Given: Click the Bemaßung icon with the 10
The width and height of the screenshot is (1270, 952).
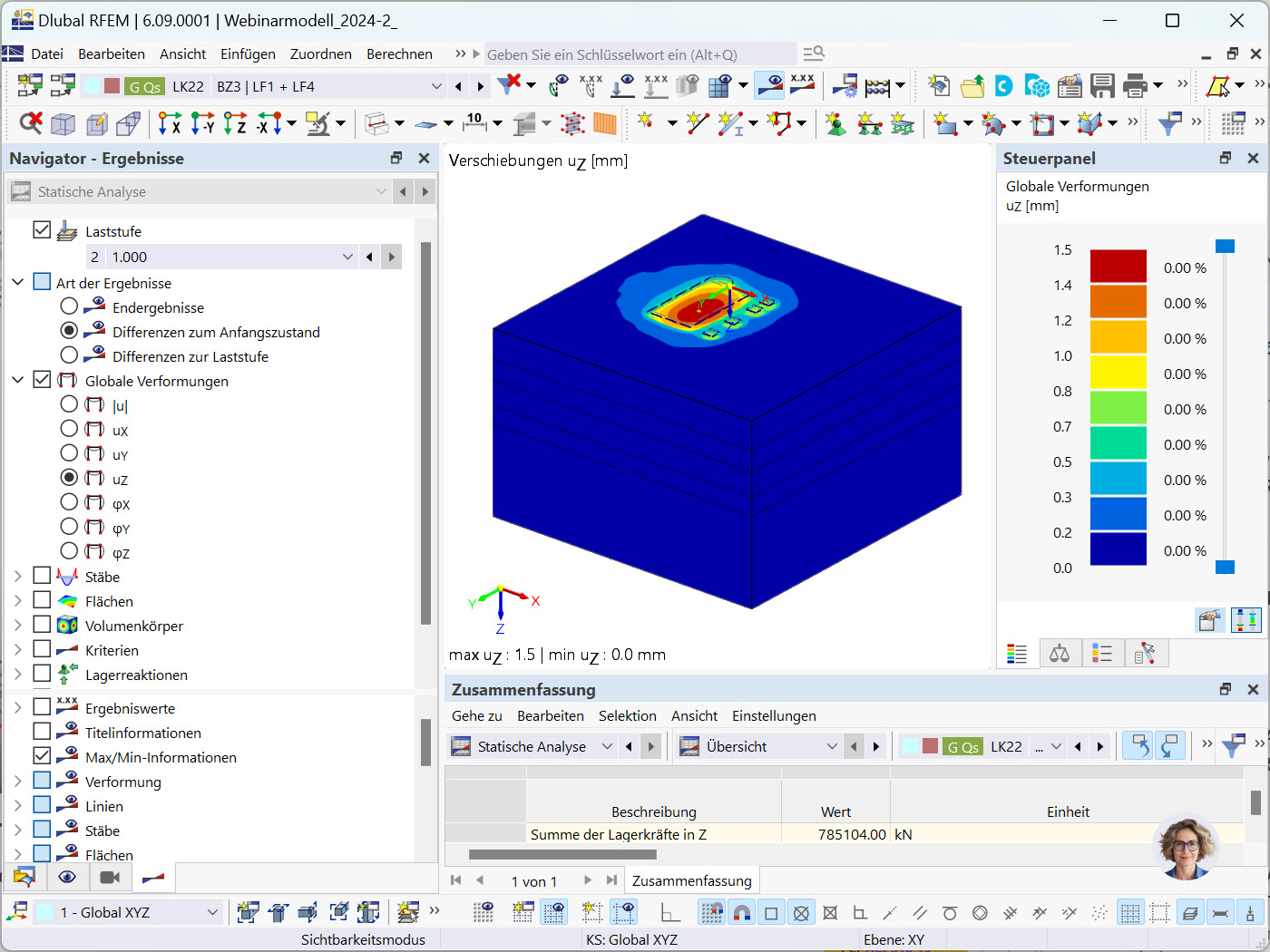Looking at the screenshot, I should click(474, 122).
